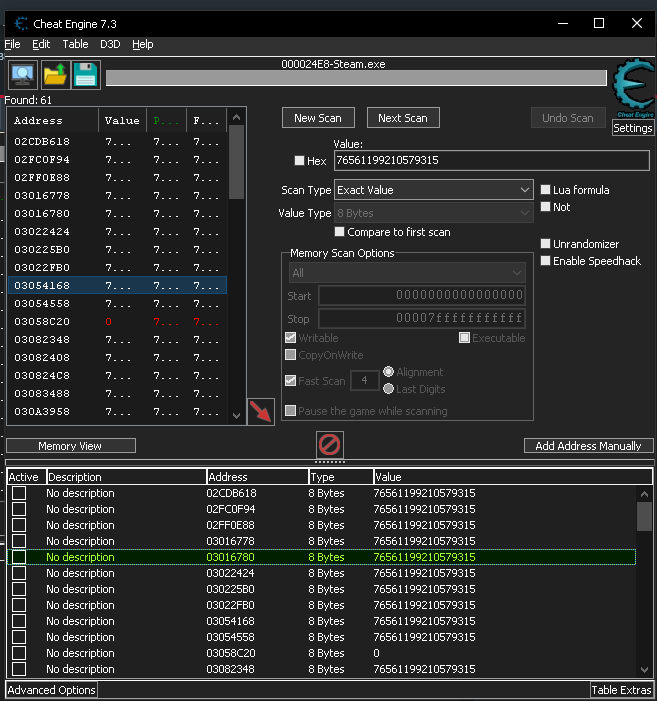Click the Open Process computer icon
Image resolution: width=657 pixels, height=701 pixels.
click(x=23, y=75)
